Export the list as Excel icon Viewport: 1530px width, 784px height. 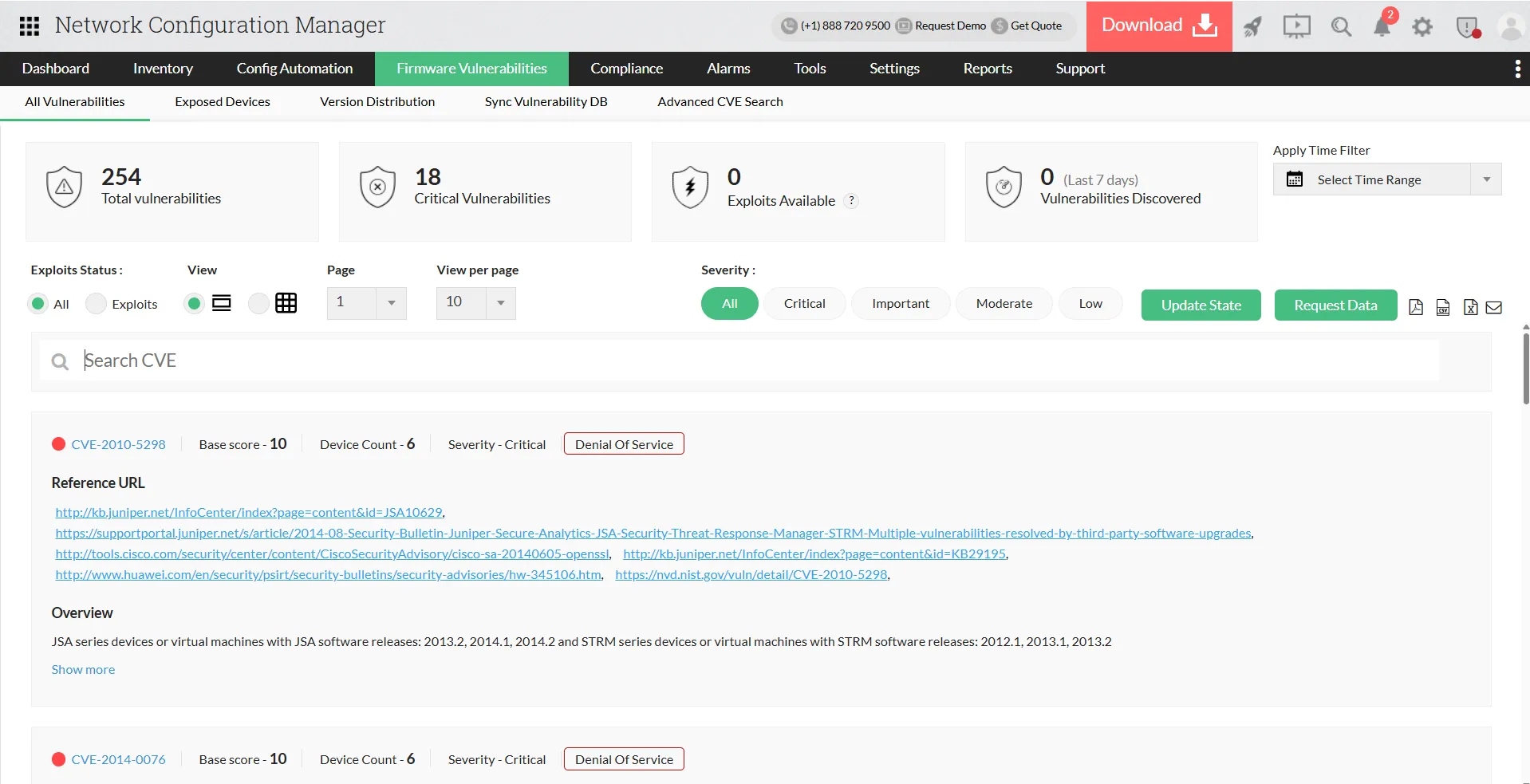coord(1471,307)
